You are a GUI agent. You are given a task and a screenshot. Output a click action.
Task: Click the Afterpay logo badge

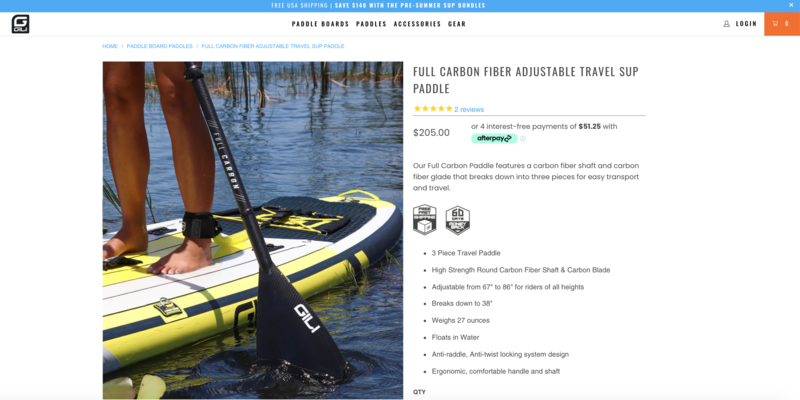coord(494,138)
